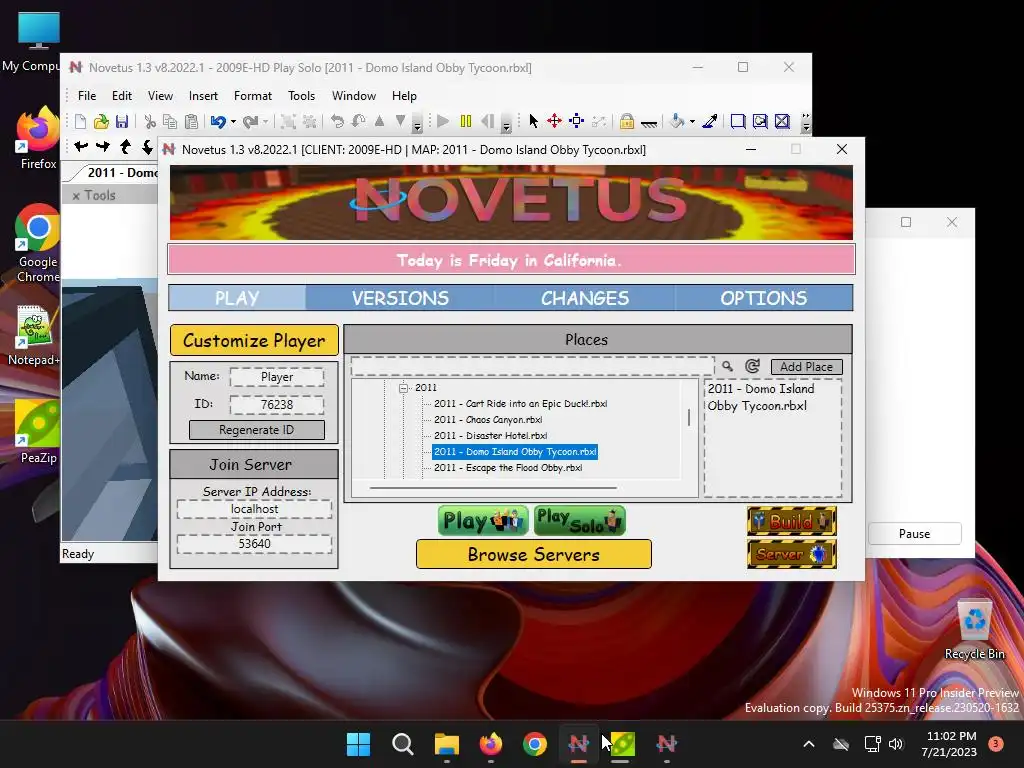Click the Server hazard-striped button
The image size is (1024, 768).
tap(792, 554)
